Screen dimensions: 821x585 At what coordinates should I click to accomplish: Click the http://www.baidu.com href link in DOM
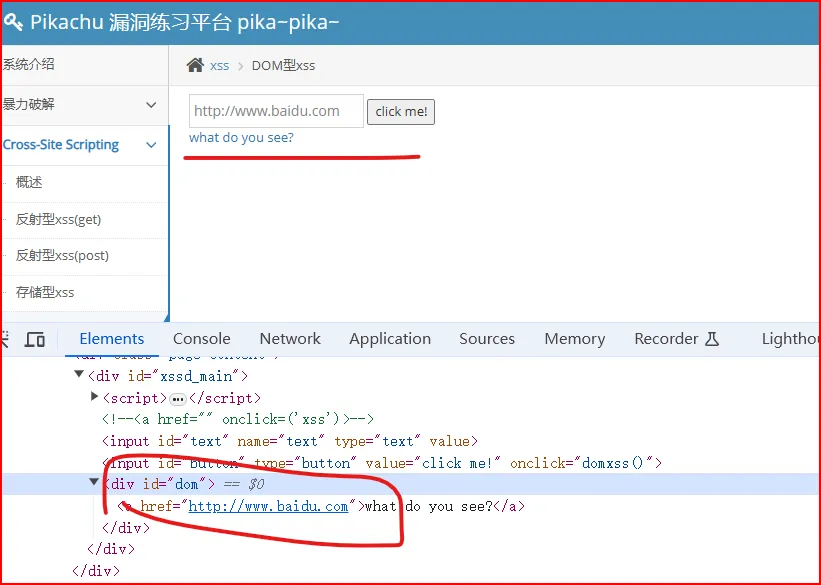(x=268, y=506)
